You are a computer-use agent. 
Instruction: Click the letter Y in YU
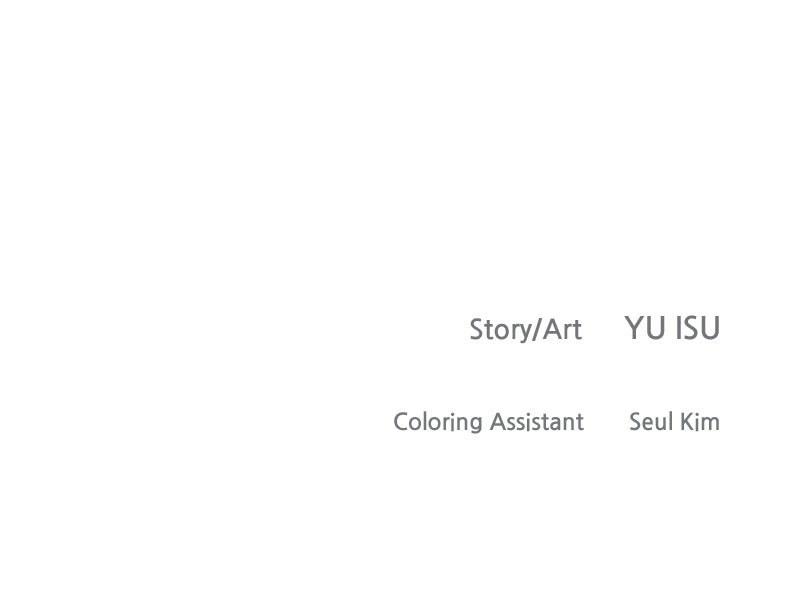tap(634, 328)
